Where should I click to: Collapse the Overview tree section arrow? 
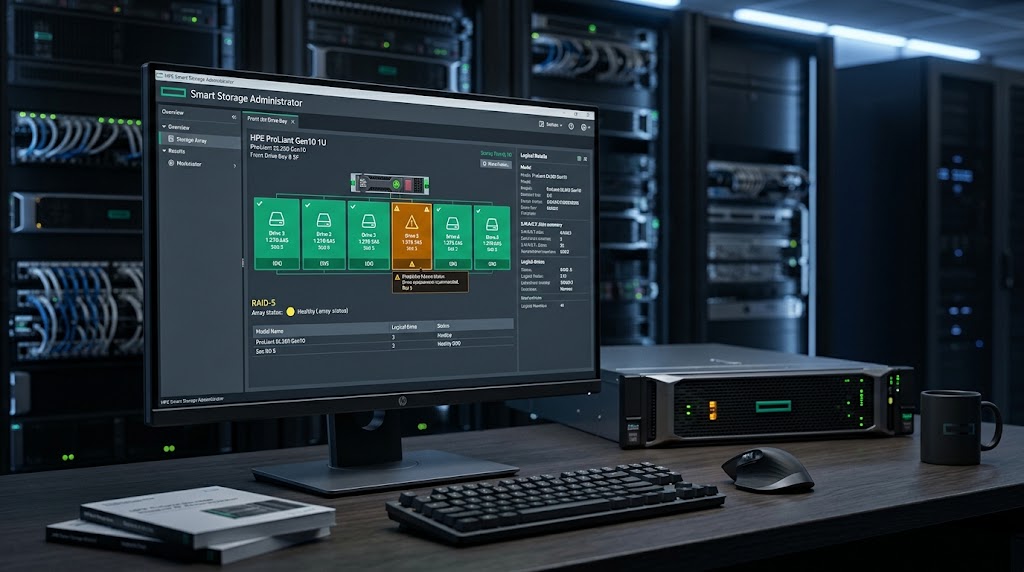coord(164,126)
